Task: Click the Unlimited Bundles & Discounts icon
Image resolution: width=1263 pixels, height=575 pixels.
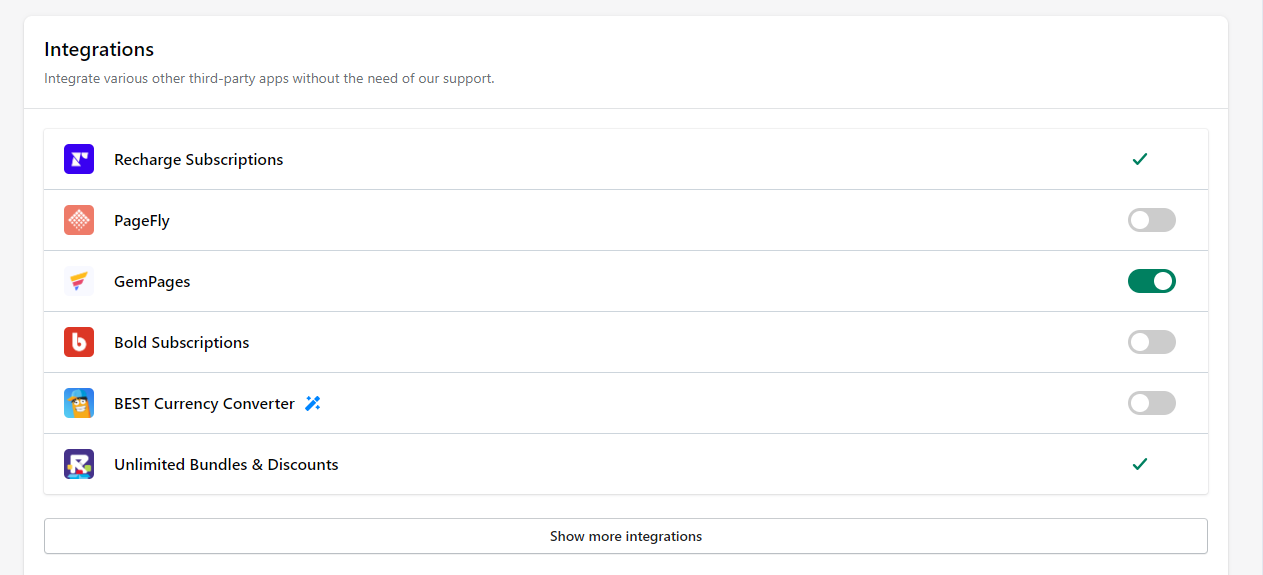Action: coord(79,464)
